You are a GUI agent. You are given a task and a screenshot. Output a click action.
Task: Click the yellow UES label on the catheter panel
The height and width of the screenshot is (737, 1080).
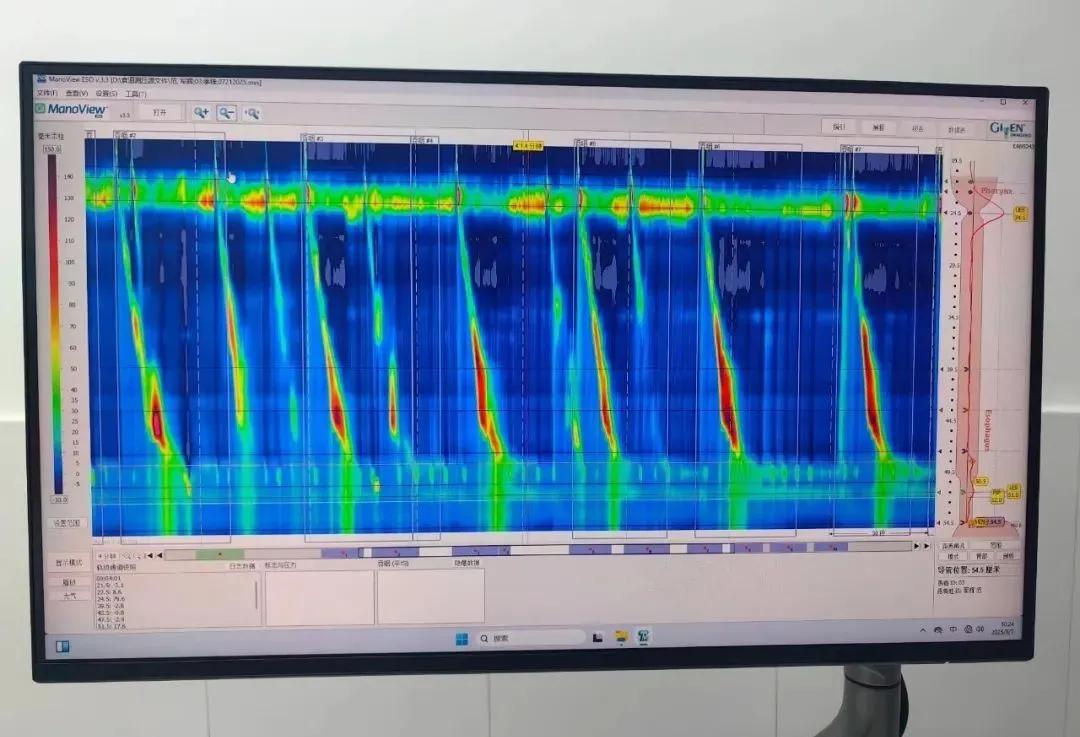(1019, 213)
